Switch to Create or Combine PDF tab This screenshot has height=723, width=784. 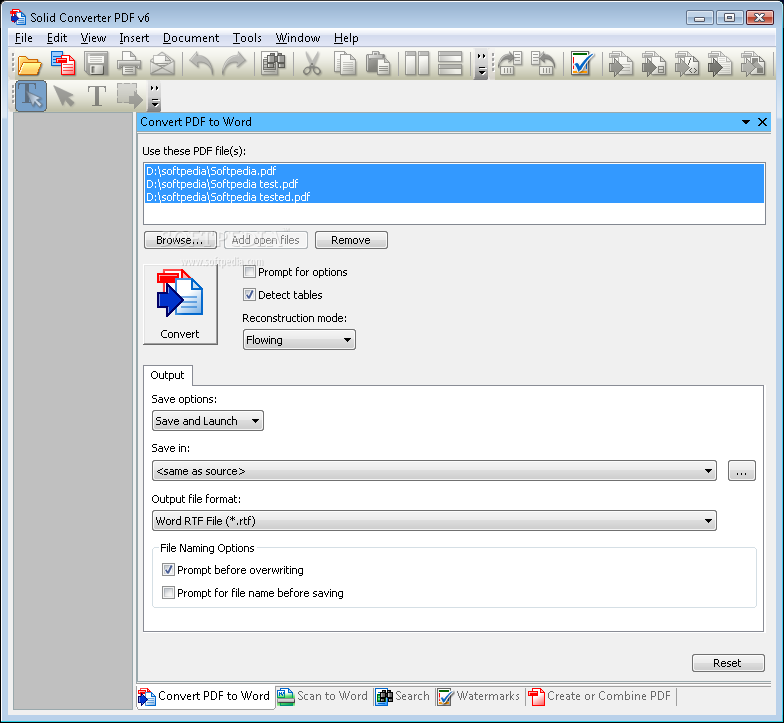pyautogui.click(x=600, y=696)
